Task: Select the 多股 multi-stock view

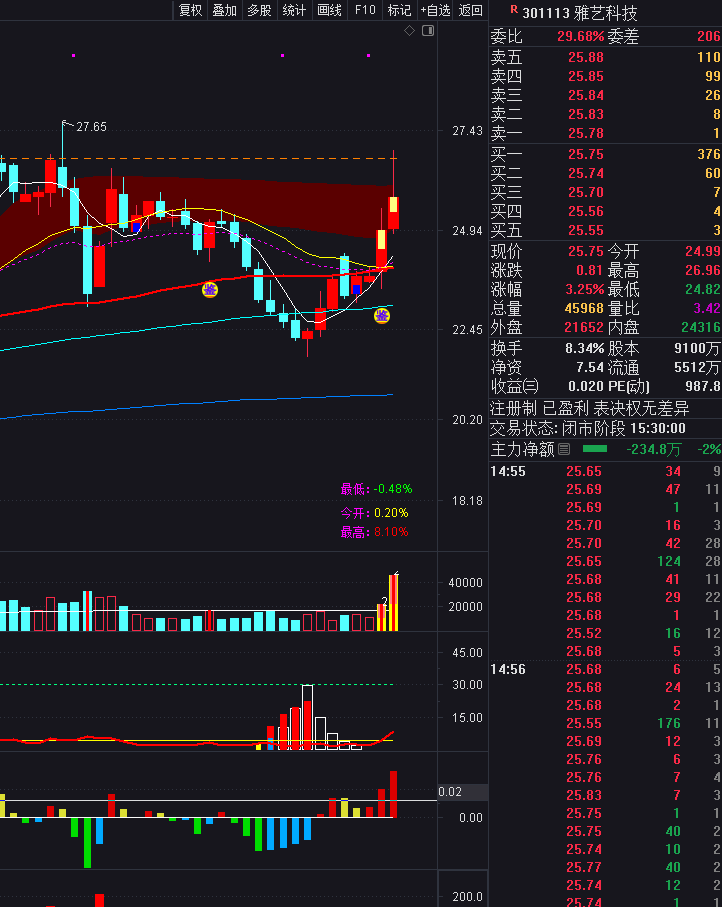Action: click(259, 10)
